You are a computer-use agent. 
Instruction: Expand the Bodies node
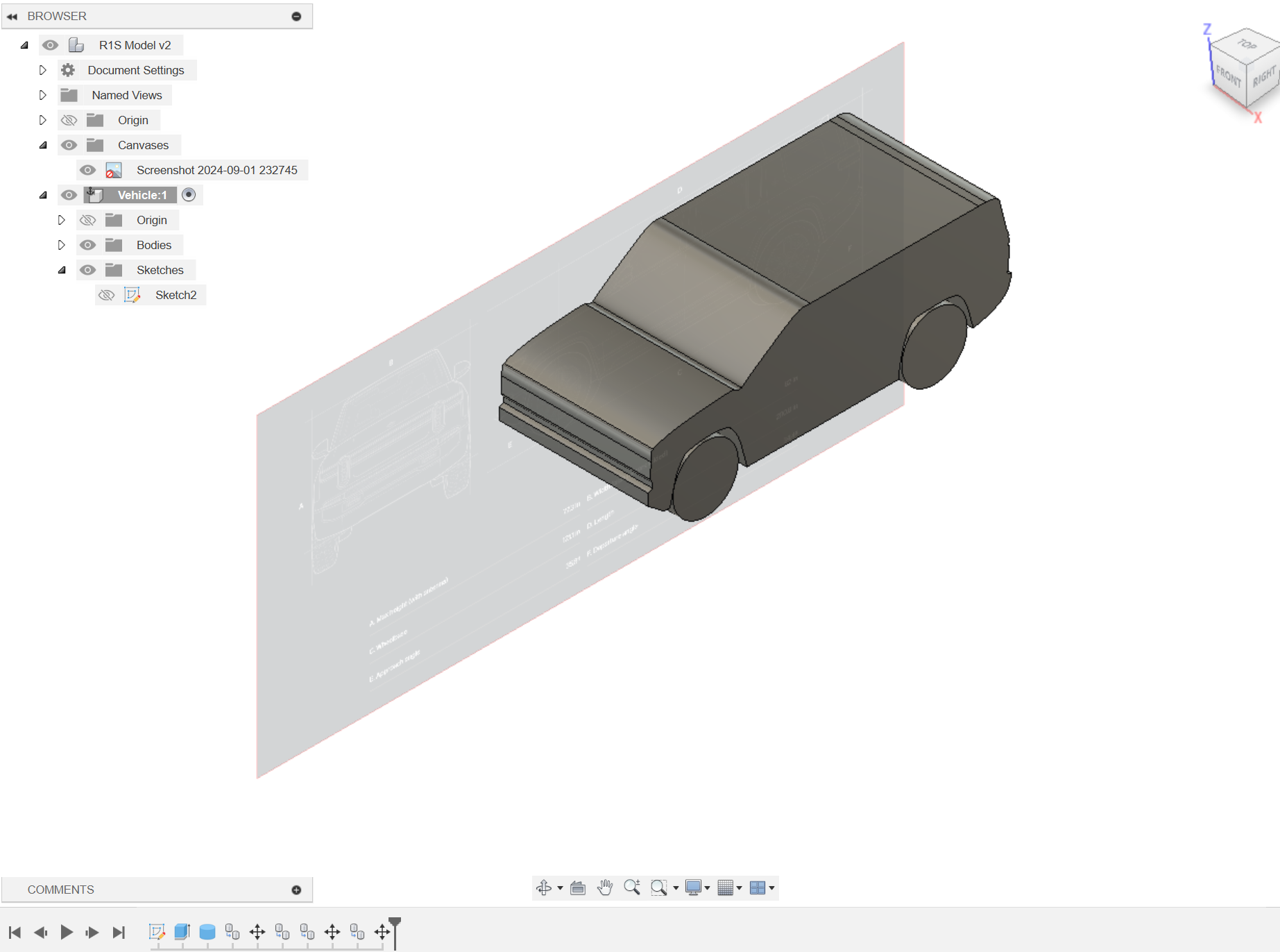pyautogui.click(x=61, y=245)
